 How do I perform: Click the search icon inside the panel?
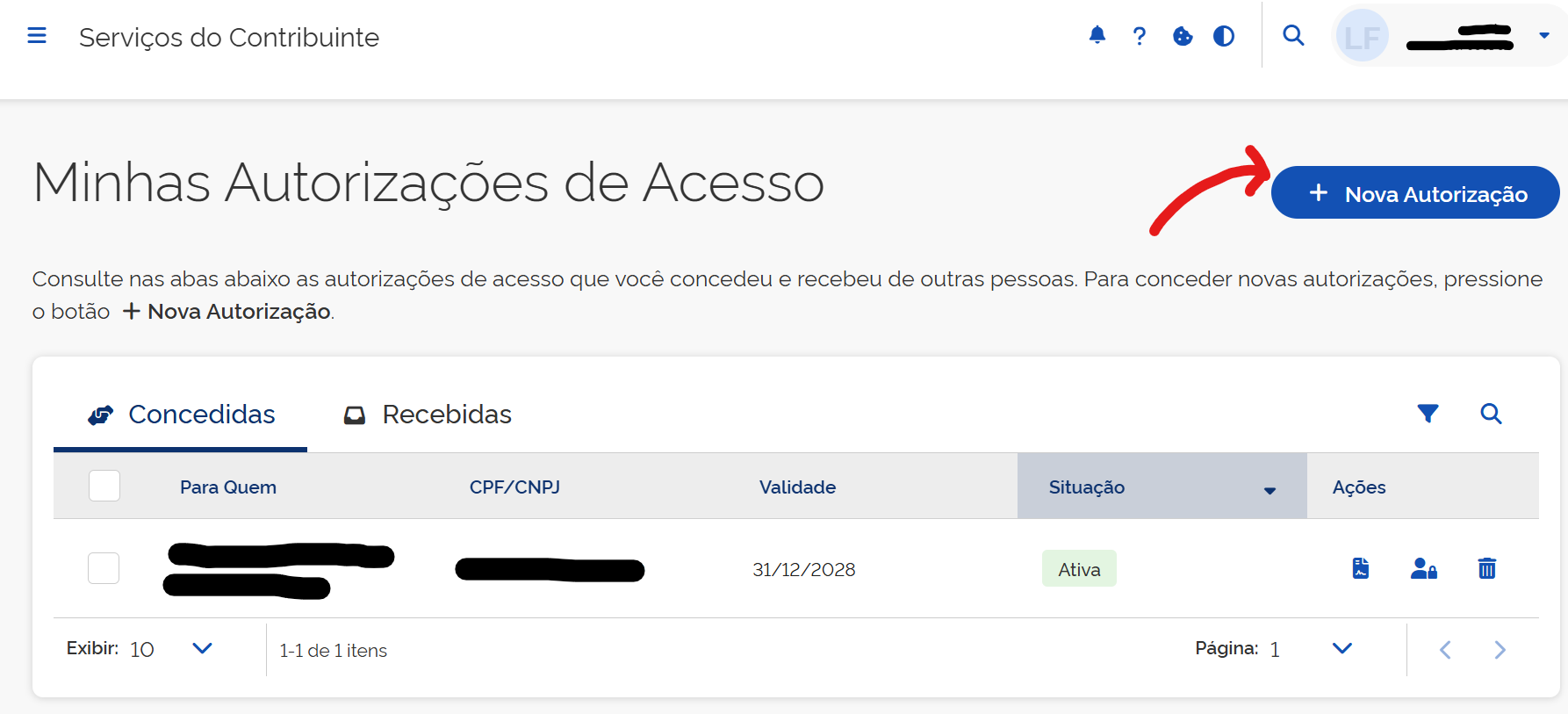coord(1491,413)
